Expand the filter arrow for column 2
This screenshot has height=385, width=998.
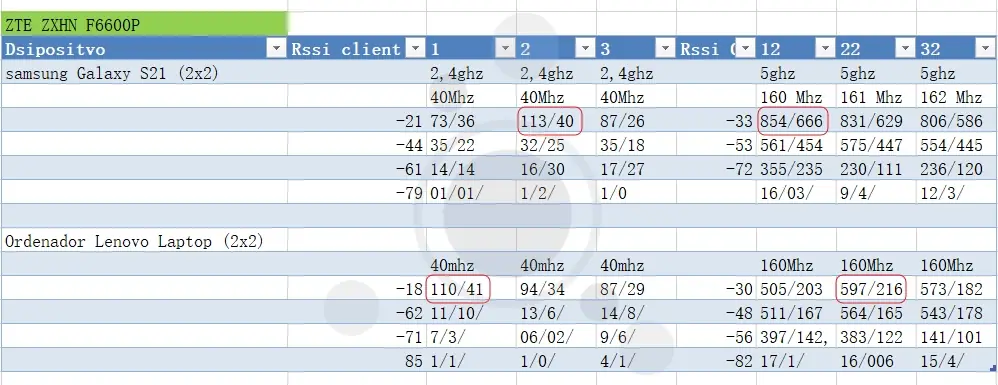coord(585,48)
